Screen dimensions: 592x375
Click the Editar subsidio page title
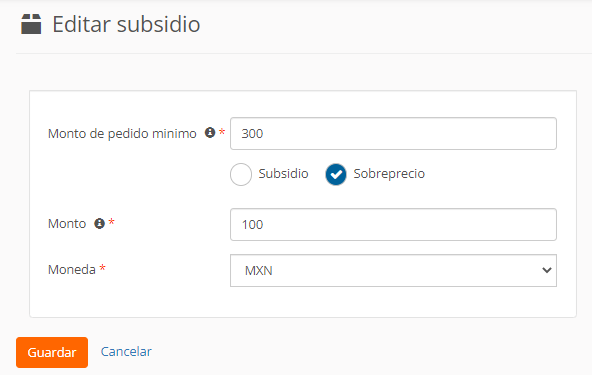click(126, 24)
